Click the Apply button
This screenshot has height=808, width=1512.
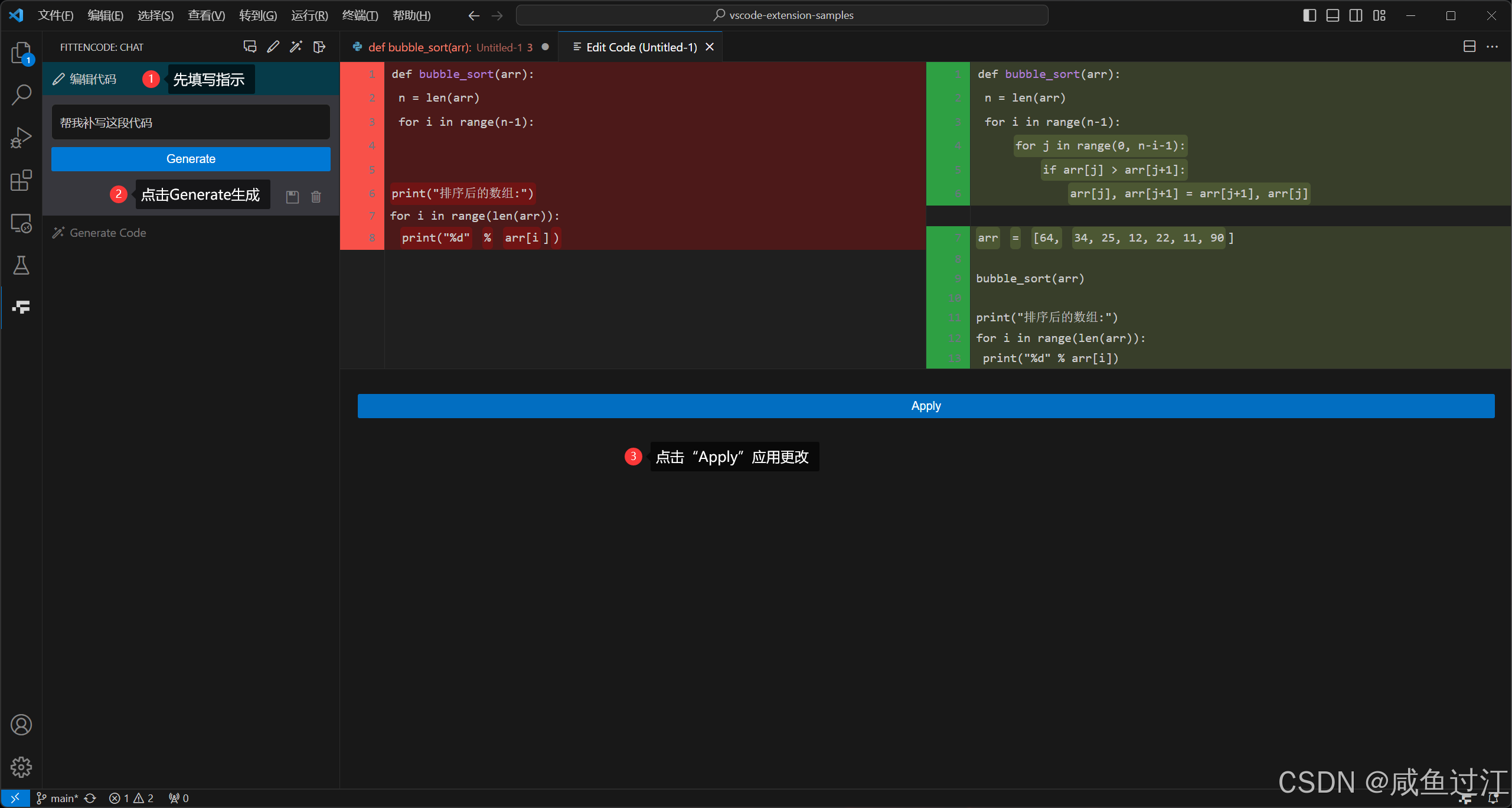[926, 406]
